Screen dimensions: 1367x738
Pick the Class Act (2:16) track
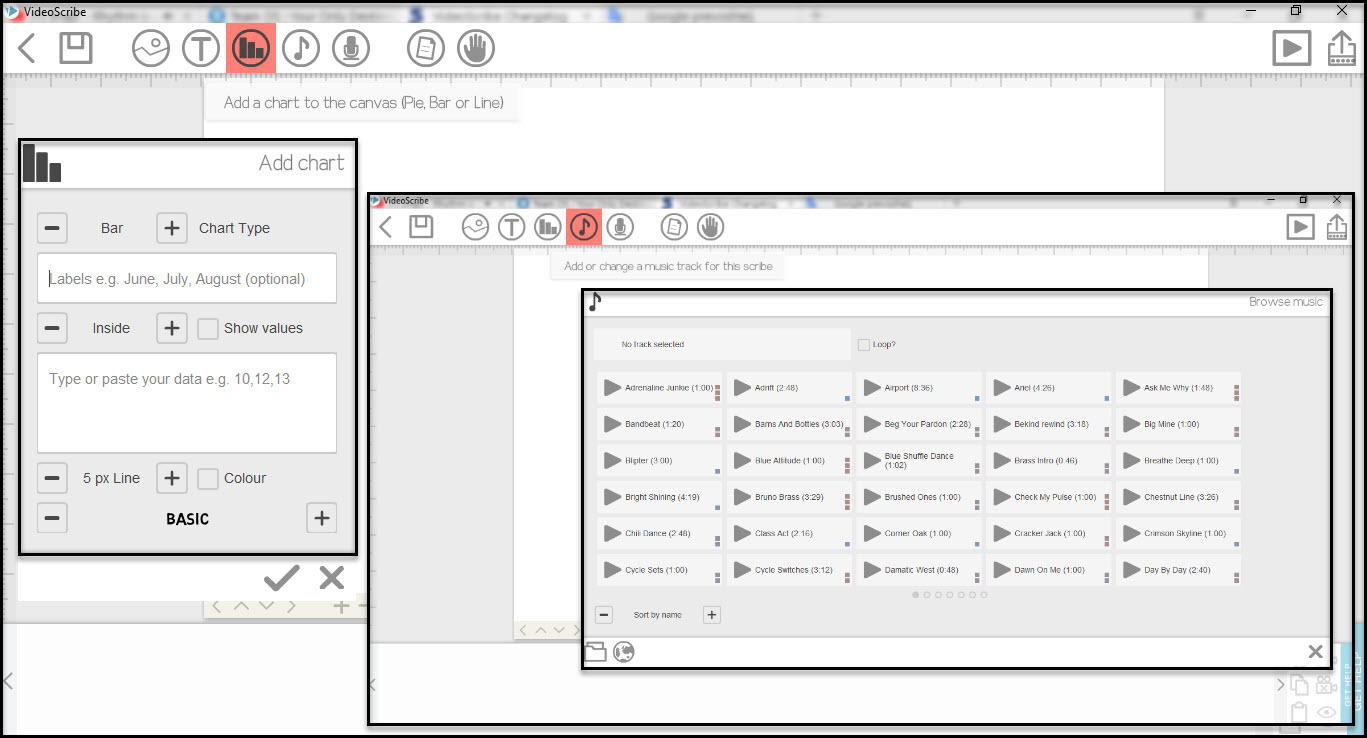(789, 533)
